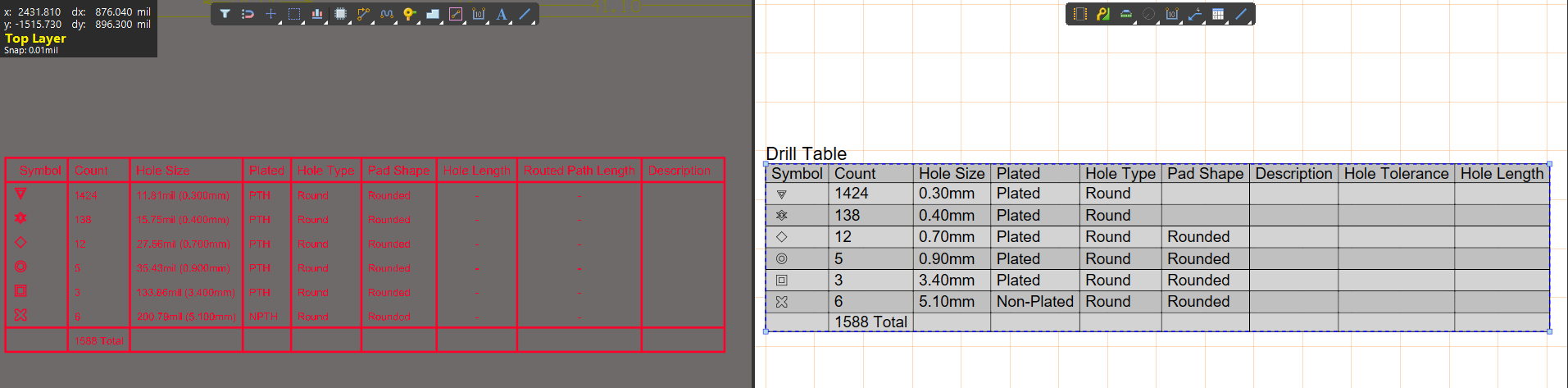Screen dimensions: 1568x388
Task: Click the pink-highlighted track tool in PCB toolbar
Action: [x=456, y=14]
